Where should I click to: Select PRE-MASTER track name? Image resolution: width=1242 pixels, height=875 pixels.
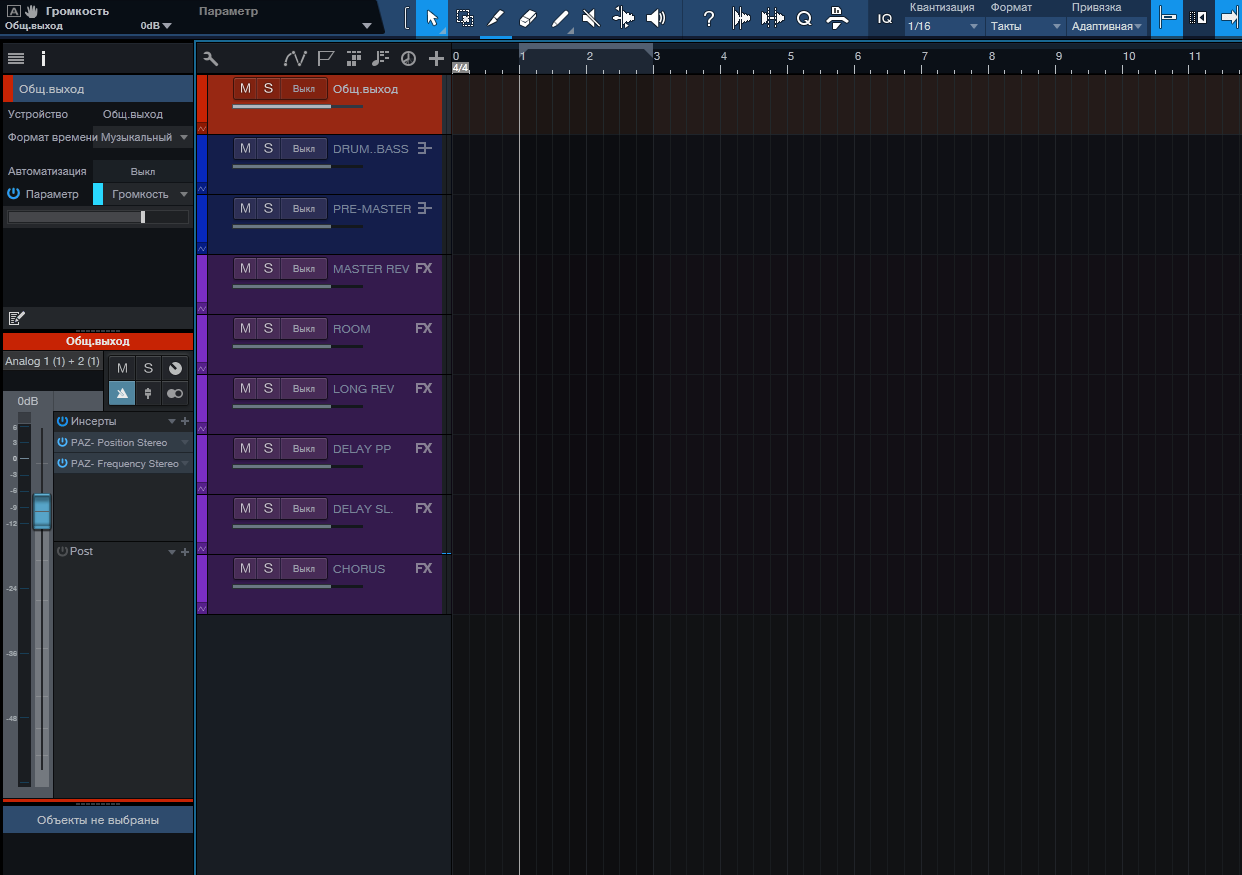click(x=372, y=209)
